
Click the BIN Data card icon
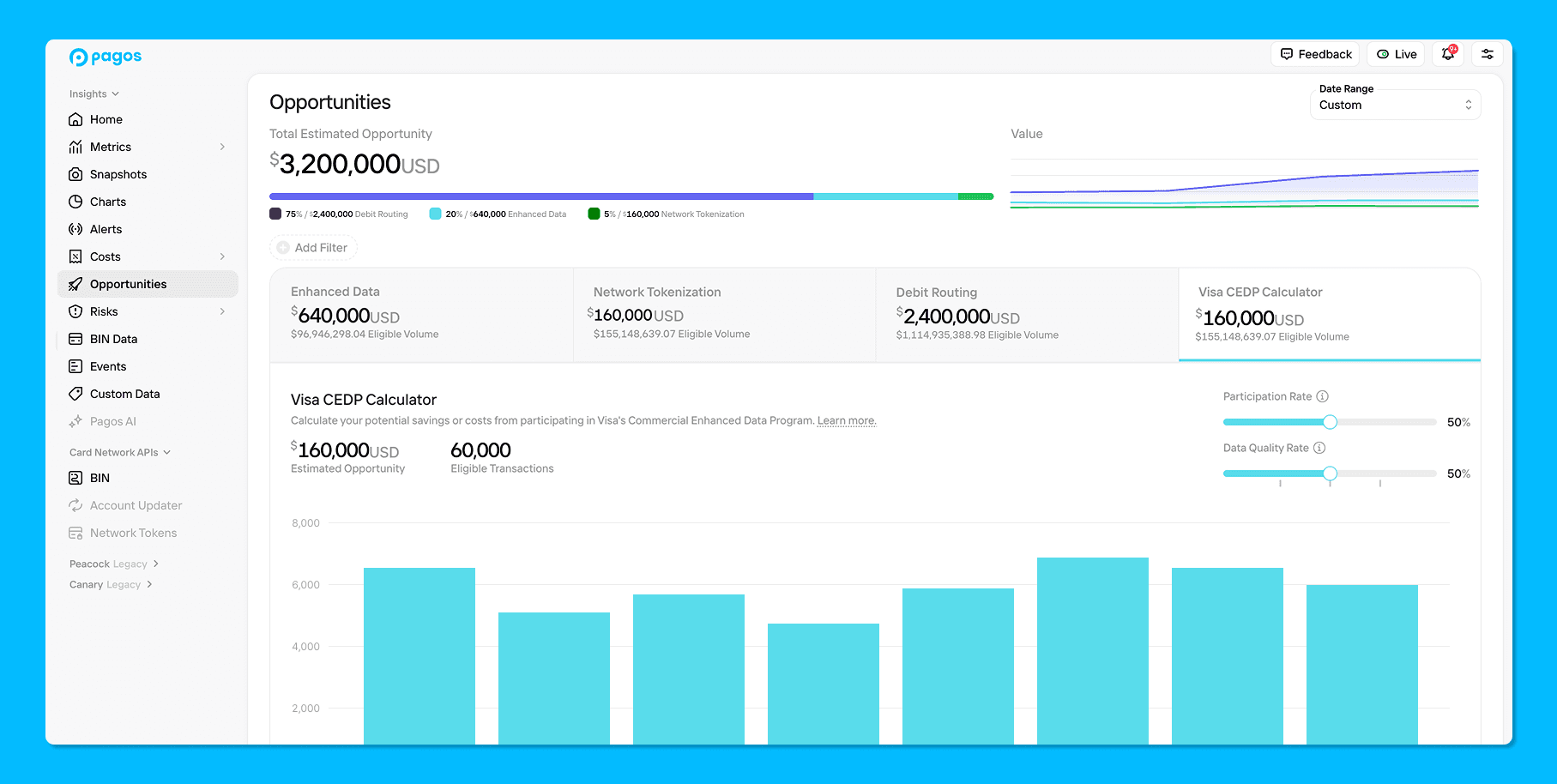[75, 339]
